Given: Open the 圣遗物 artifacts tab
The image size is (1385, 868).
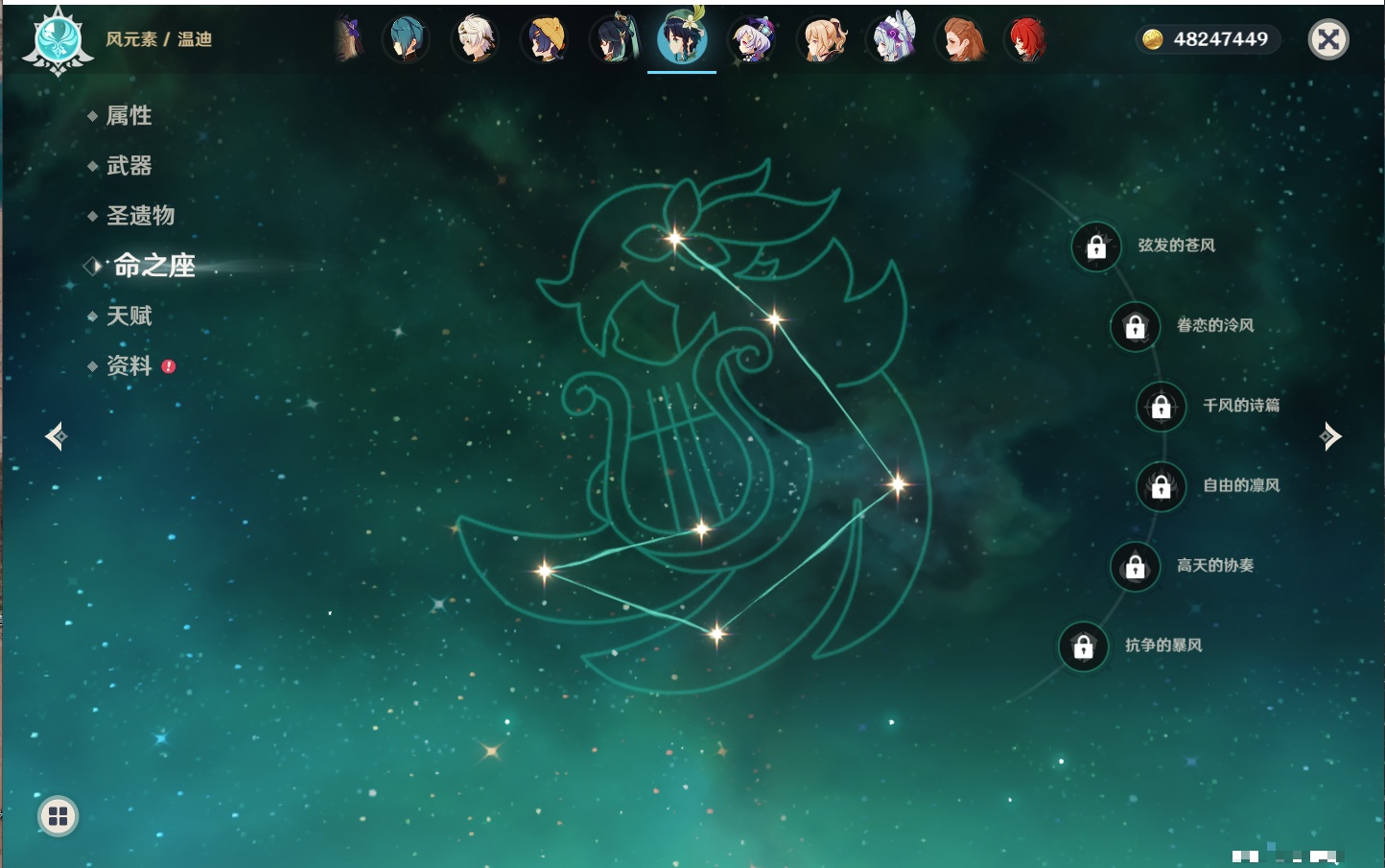Looking at the screenshot, I should click(140, 216).
